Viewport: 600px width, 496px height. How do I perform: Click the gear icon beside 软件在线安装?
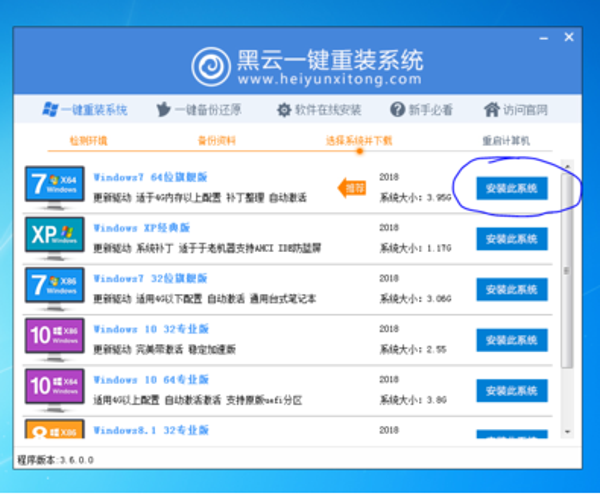point(284,110)
